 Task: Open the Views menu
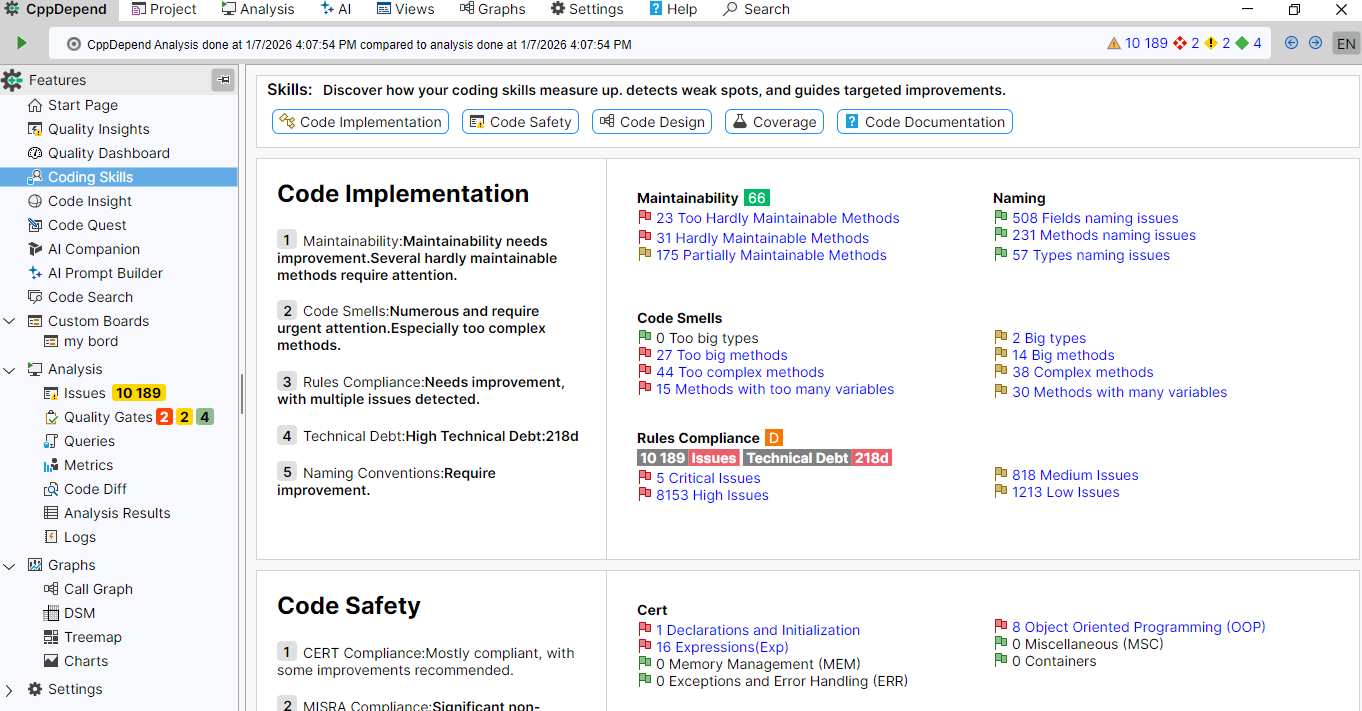click(405, 9)
